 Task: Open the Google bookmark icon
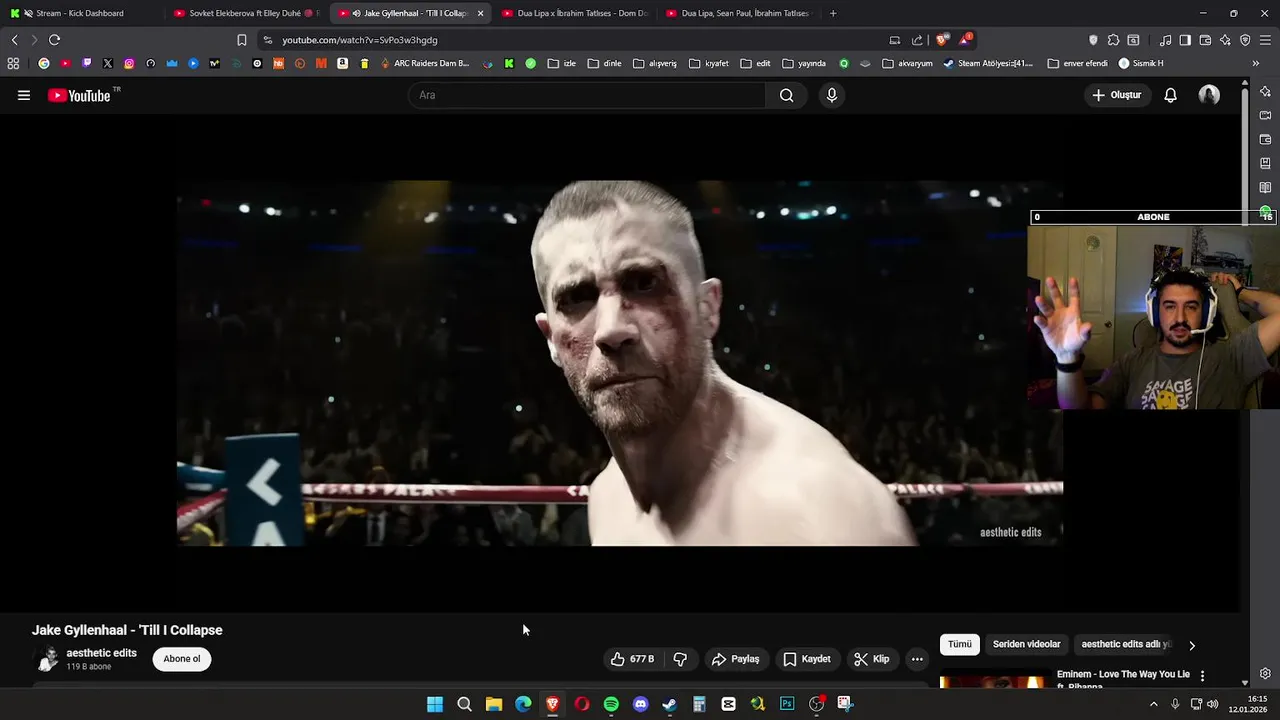tap(44, 63)
